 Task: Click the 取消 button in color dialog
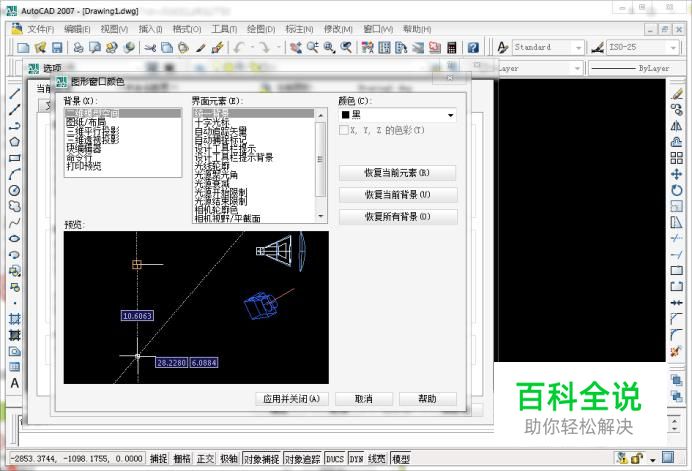point(364,399)
